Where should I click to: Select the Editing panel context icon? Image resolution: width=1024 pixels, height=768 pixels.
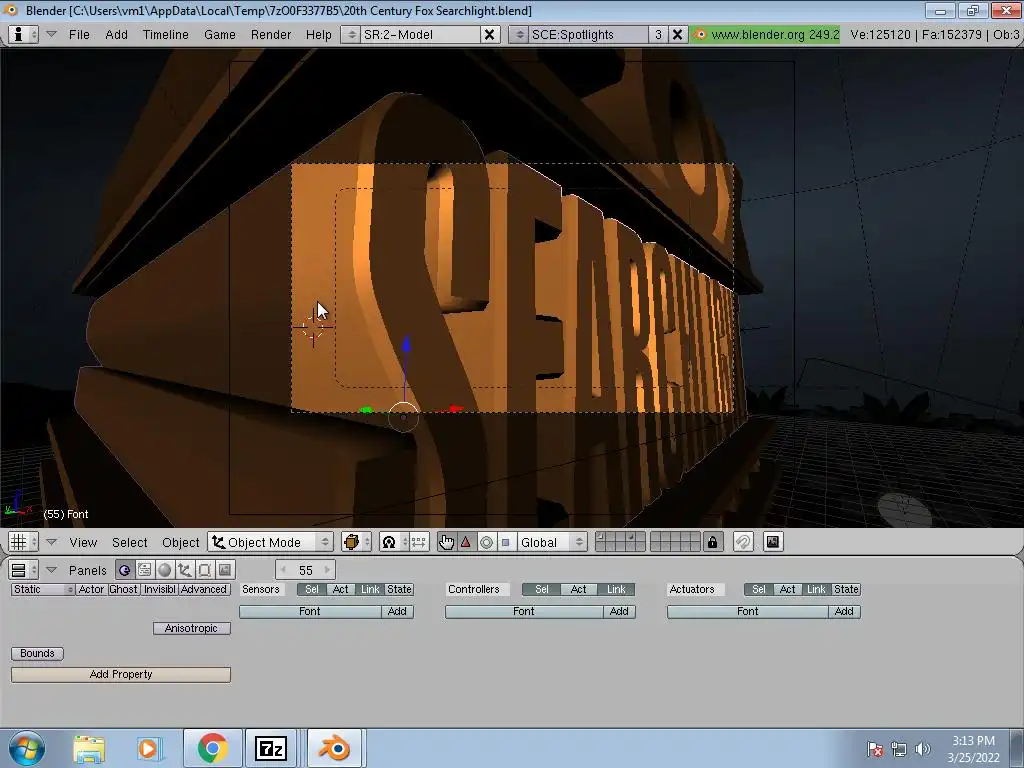tap(204, 570)
